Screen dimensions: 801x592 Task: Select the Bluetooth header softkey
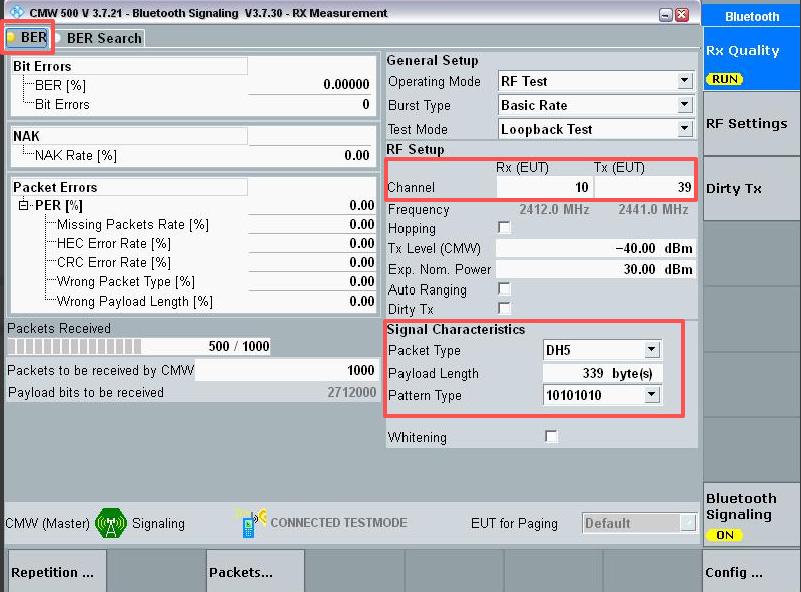click(751, 16)
